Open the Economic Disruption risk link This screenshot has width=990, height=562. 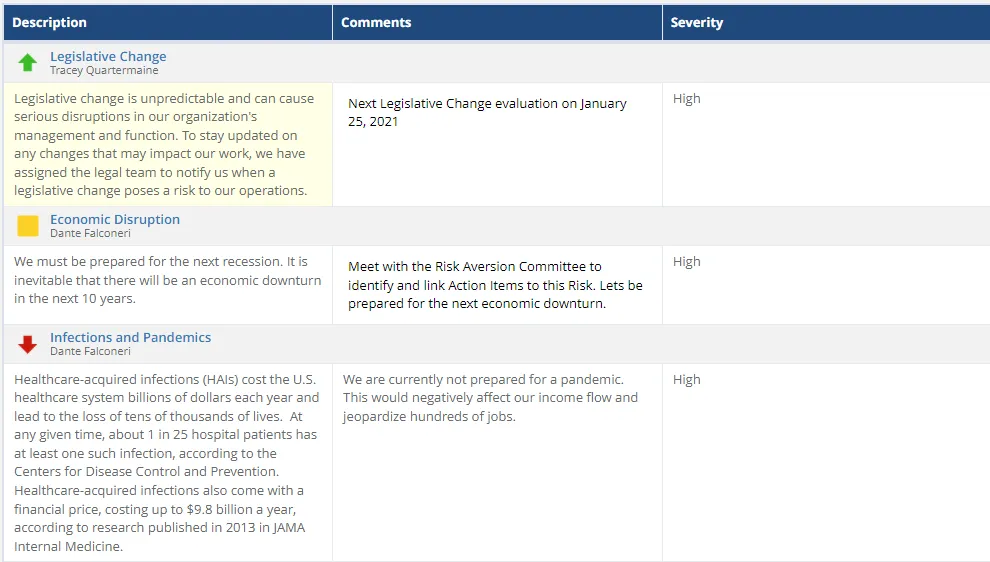115,219
